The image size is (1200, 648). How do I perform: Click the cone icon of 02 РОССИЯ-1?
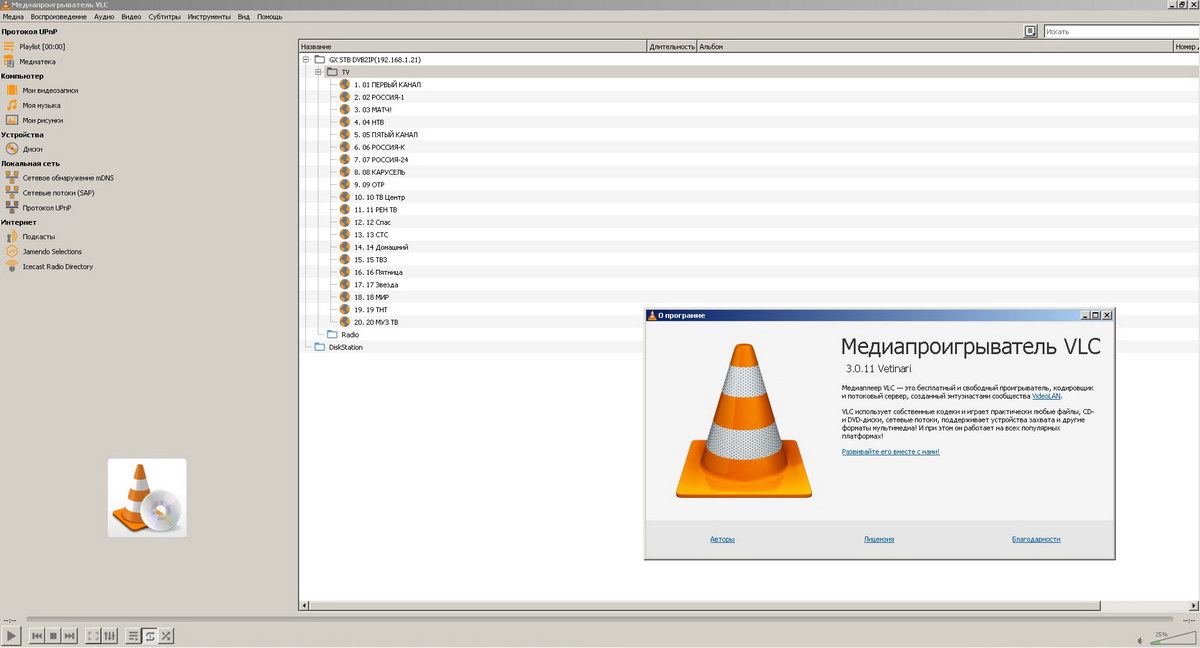pyautogui.click(x=345, y=97)
